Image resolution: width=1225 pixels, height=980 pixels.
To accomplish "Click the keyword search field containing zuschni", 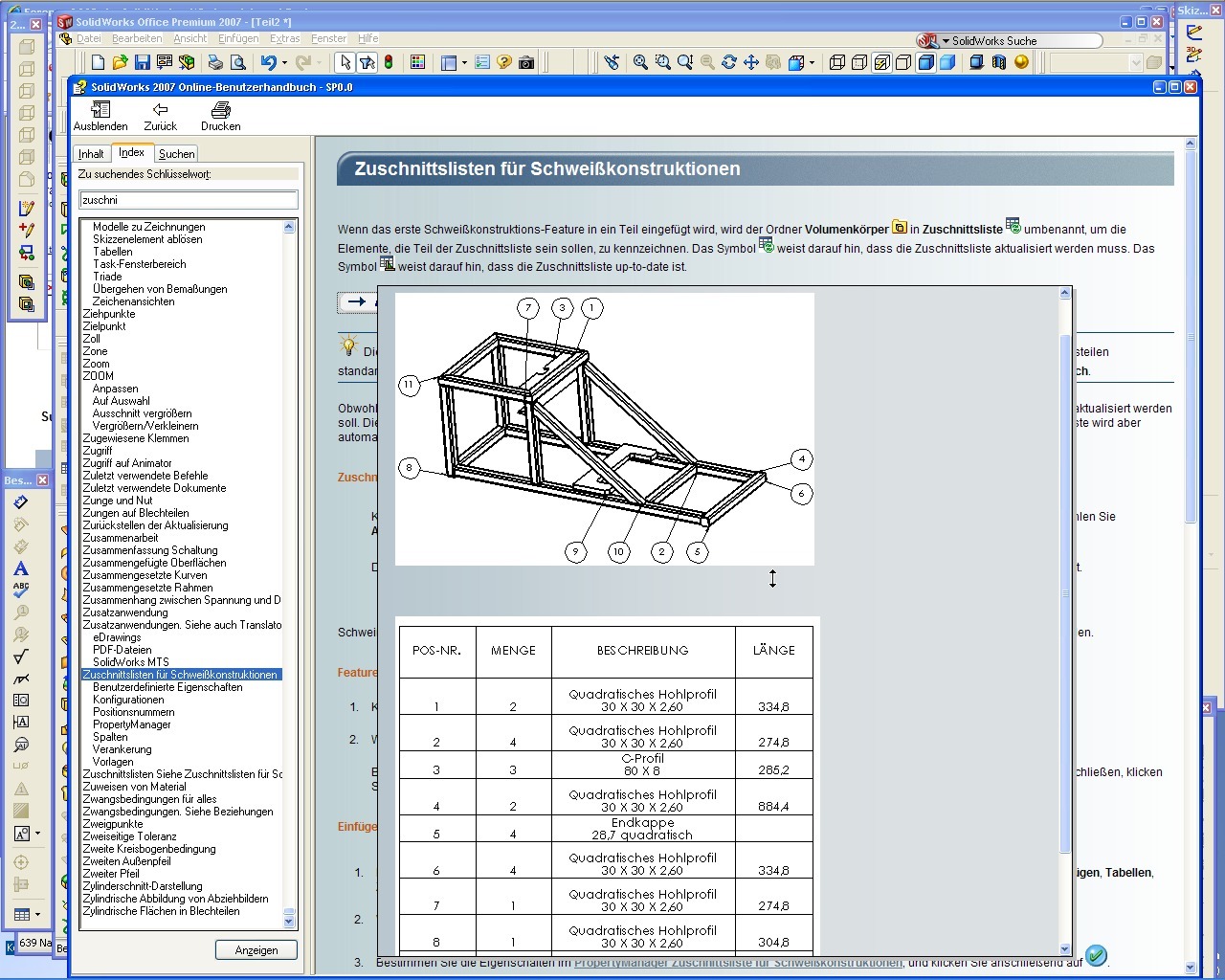I will [x=188, y=200].
